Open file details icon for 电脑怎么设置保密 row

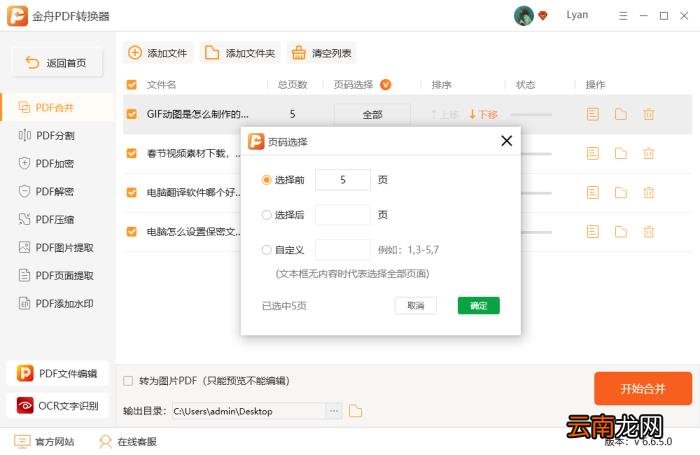tap(593, 232)
